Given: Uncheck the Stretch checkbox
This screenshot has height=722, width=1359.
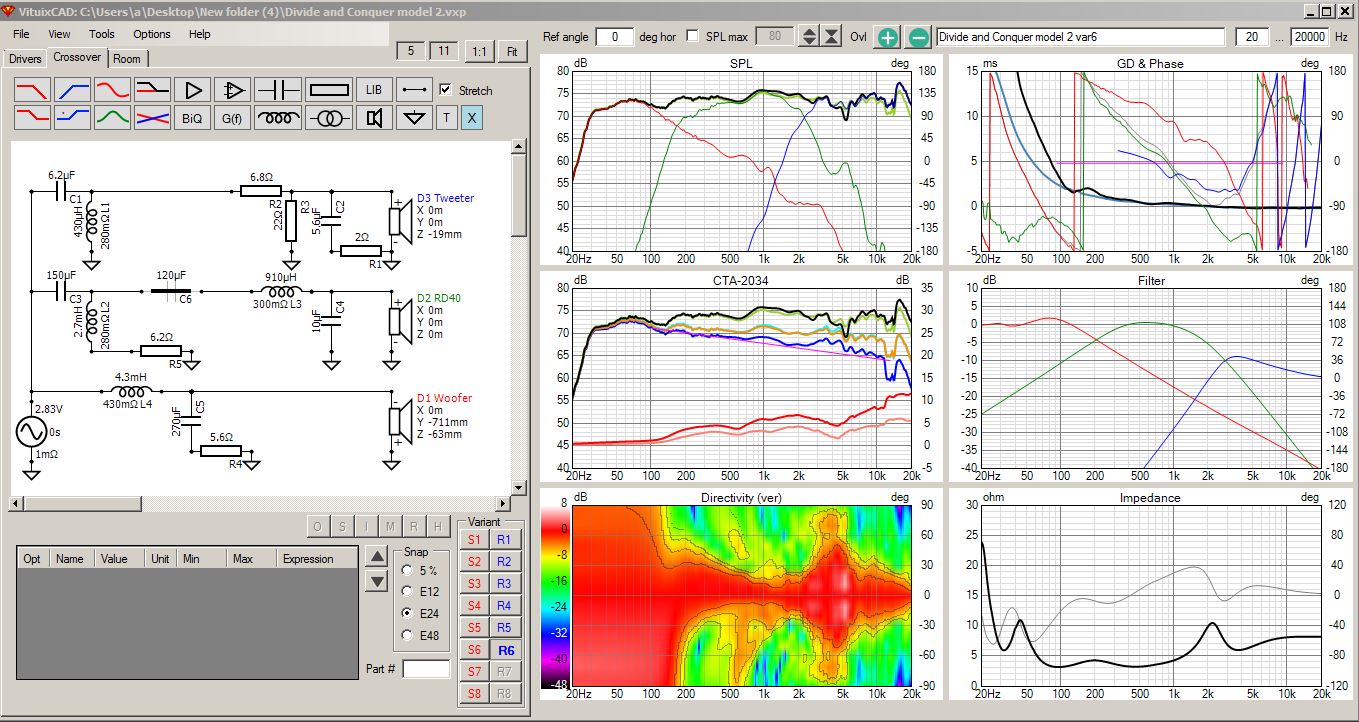Looking at the screenshot, I should coord(446,90).
